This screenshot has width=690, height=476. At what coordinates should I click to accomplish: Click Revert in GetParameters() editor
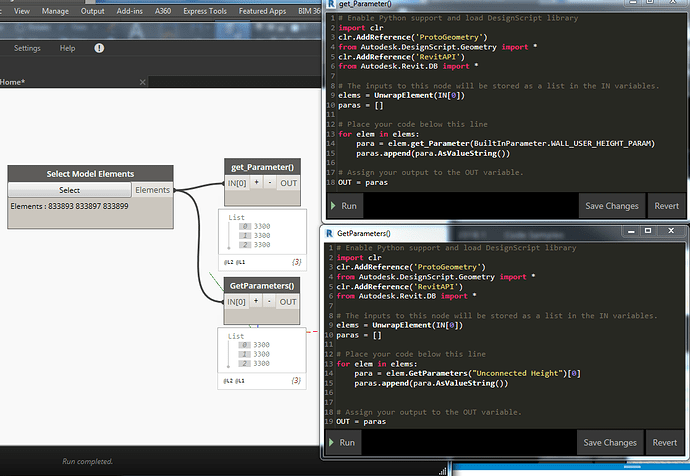click(664, 443)
